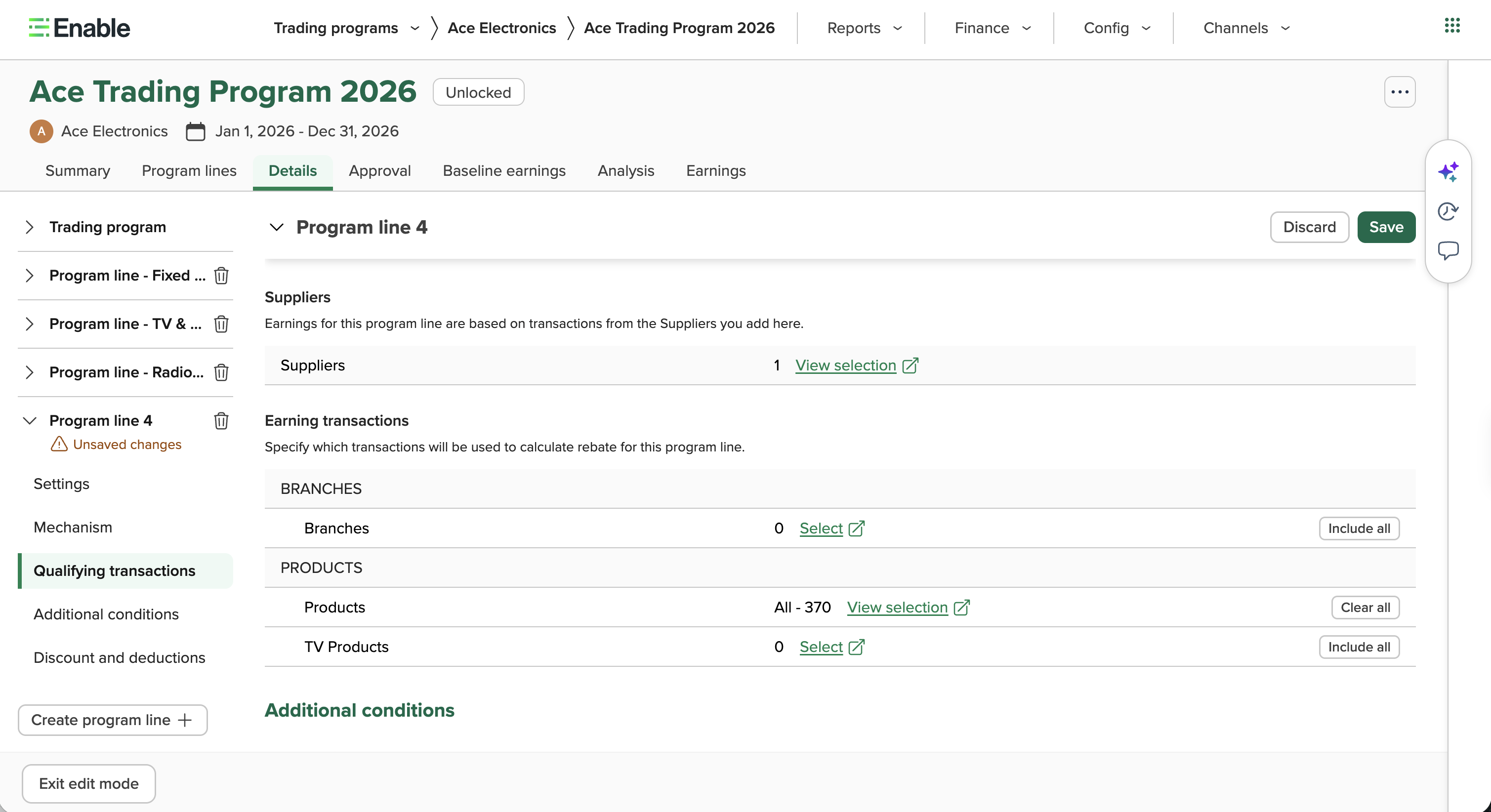This screenshot has width=1491, height=812.
Task: Open the apps grid icon
Action: [1452, 26]
